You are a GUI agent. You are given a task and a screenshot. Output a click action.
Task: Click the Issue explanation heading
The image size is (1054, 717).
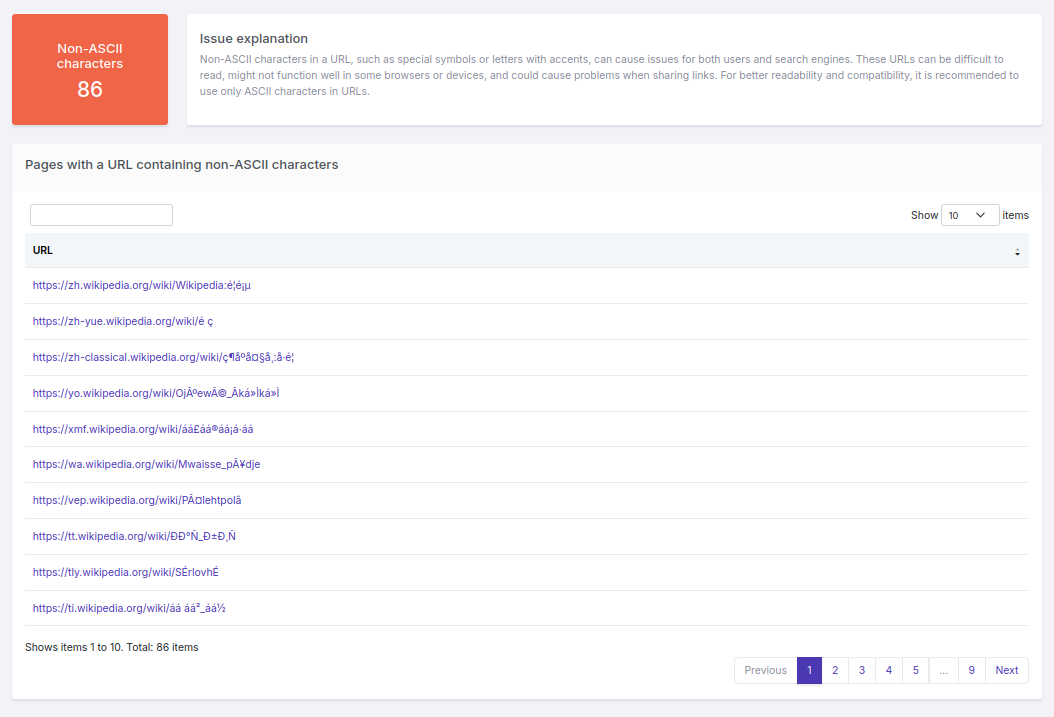tap(254, 39)
